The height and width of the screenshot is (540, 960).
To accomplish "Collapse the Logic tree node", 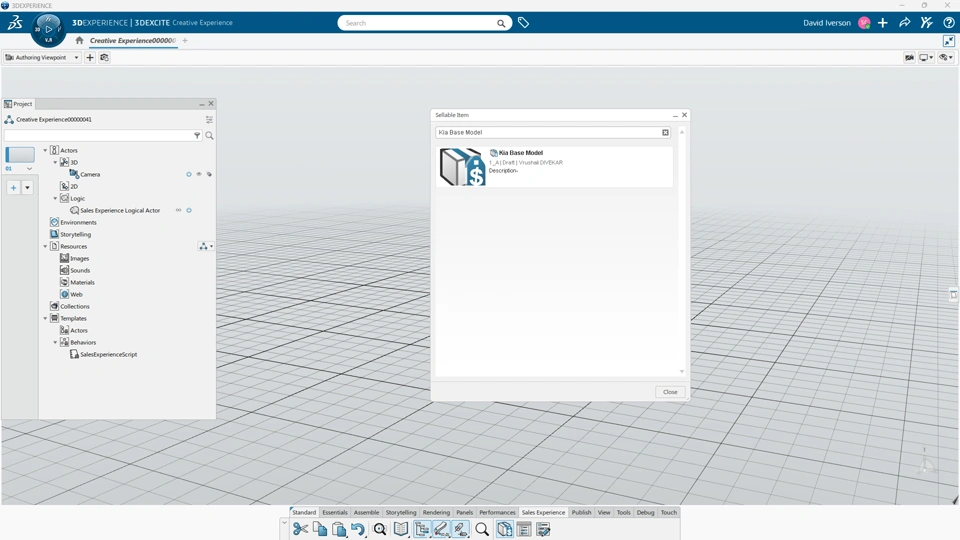I will coord(55,198).
